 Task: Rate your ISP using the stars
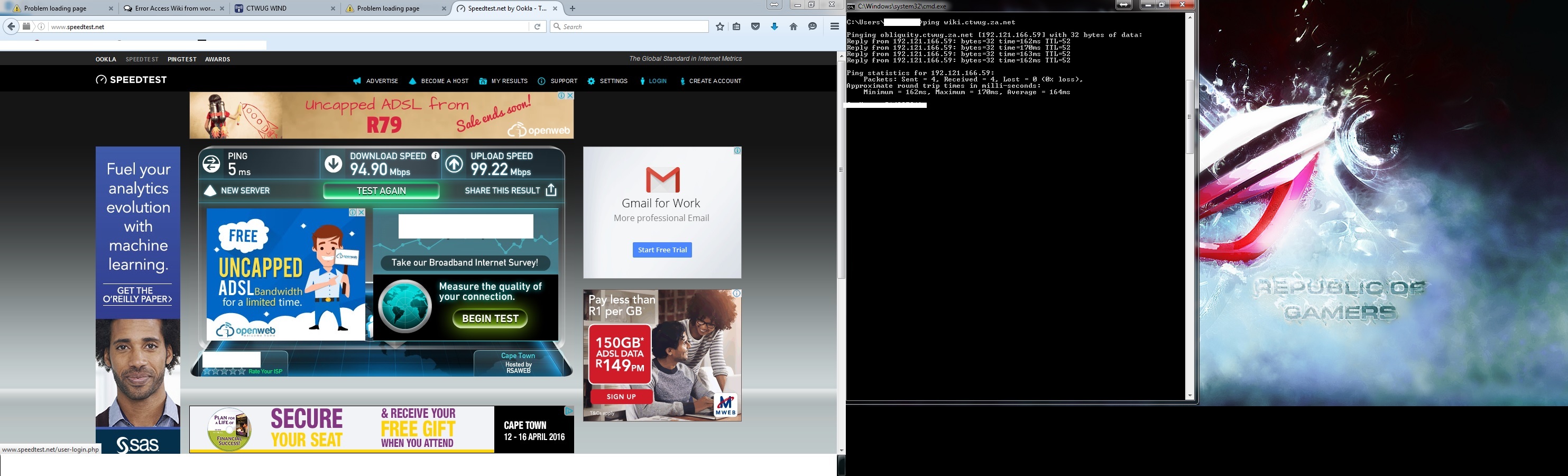point(224,371)
